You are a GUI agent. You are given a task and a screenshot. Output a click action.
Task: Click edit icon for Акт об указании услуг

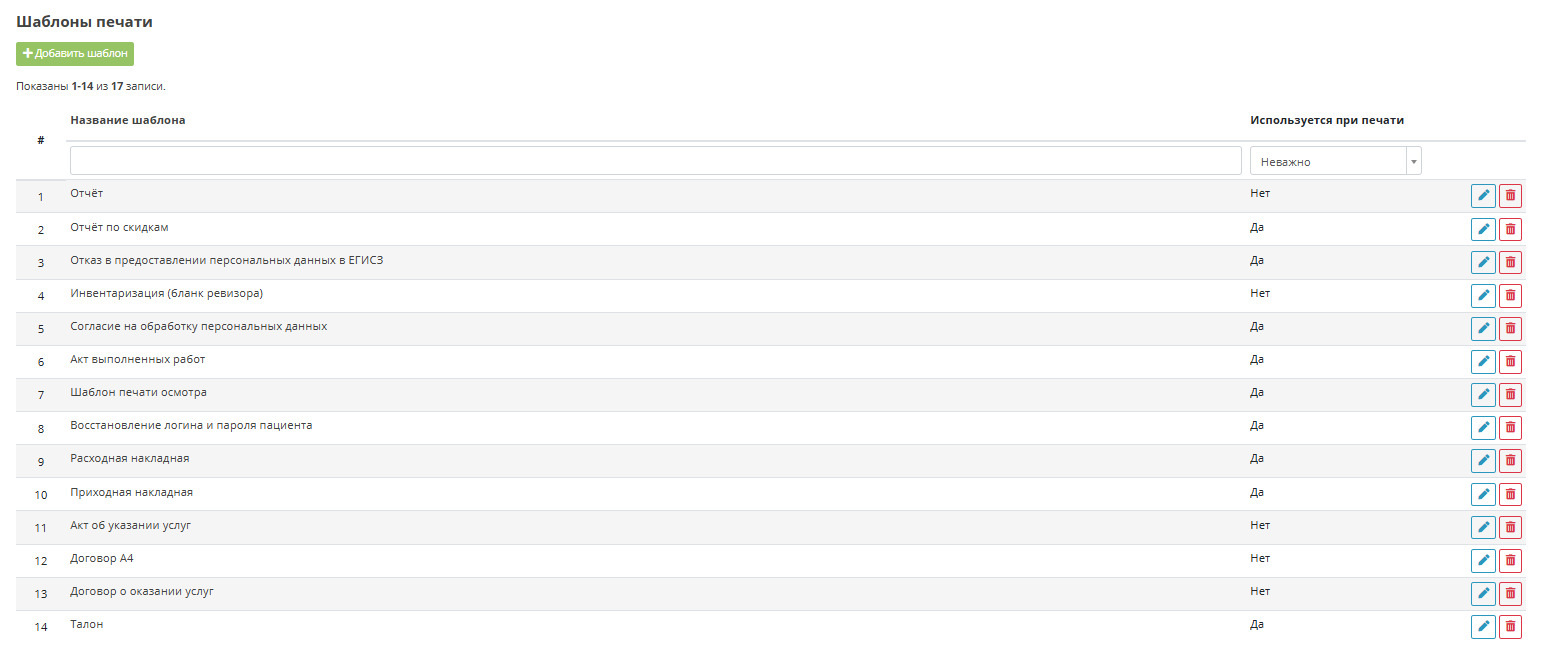[1483, 527]
